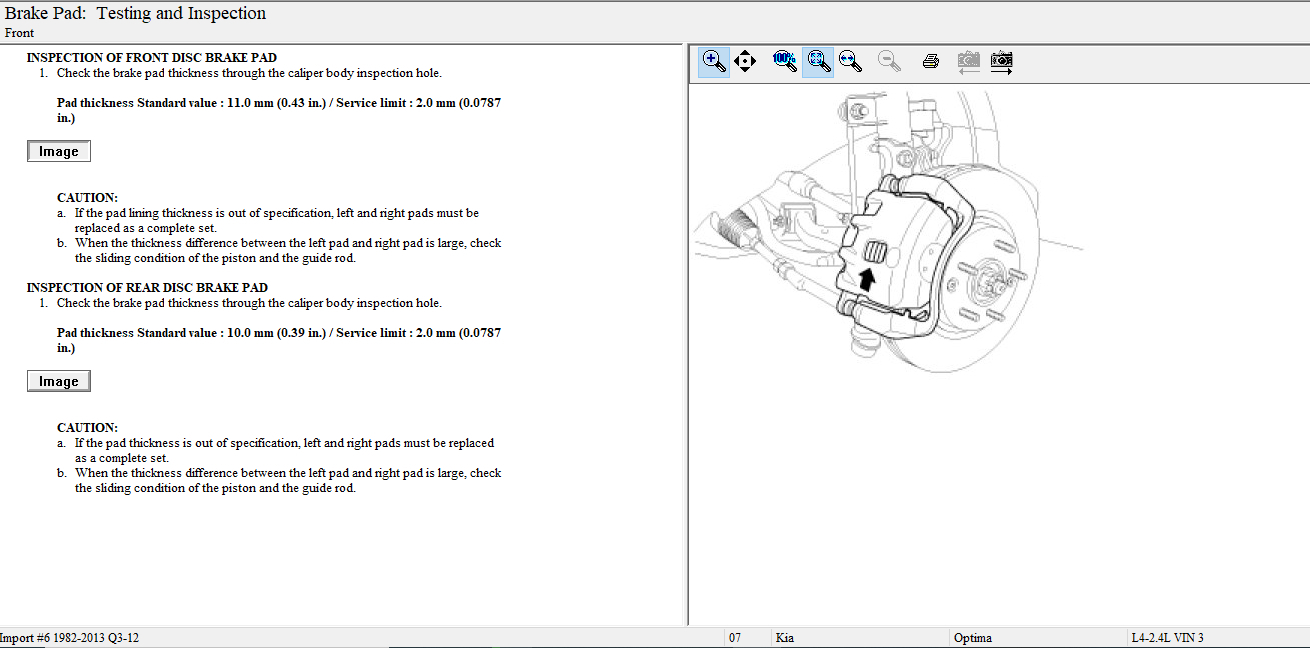Click the Optima model field in status bar
Image resolution: width=1310 pixels, height=648 pixels.
973,638
